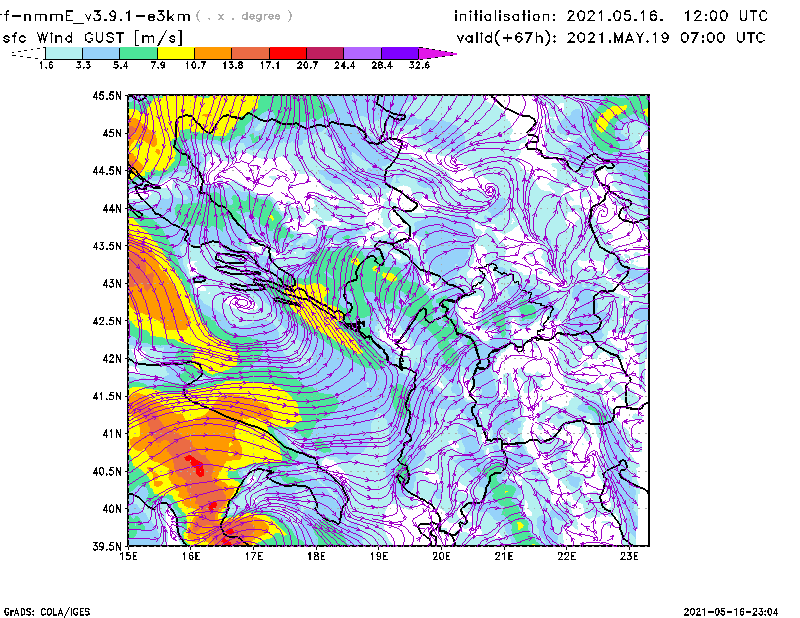Pick the salmon legend swatch
Image resolution: width=800 pixels, height=618 pixels.
pos(251,53)
